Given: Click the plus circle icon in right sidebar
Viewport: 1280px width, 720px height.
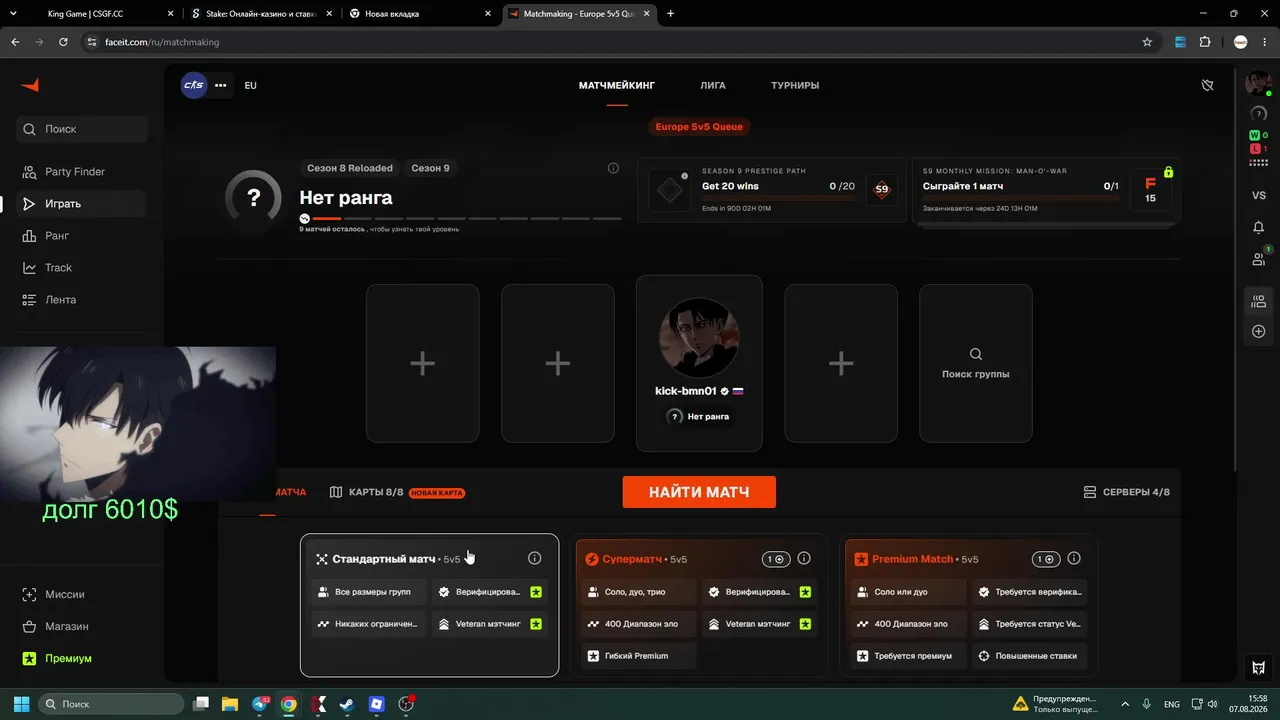Looking at the screenshot, I should pyautogui.click(x=1259, y=331).
